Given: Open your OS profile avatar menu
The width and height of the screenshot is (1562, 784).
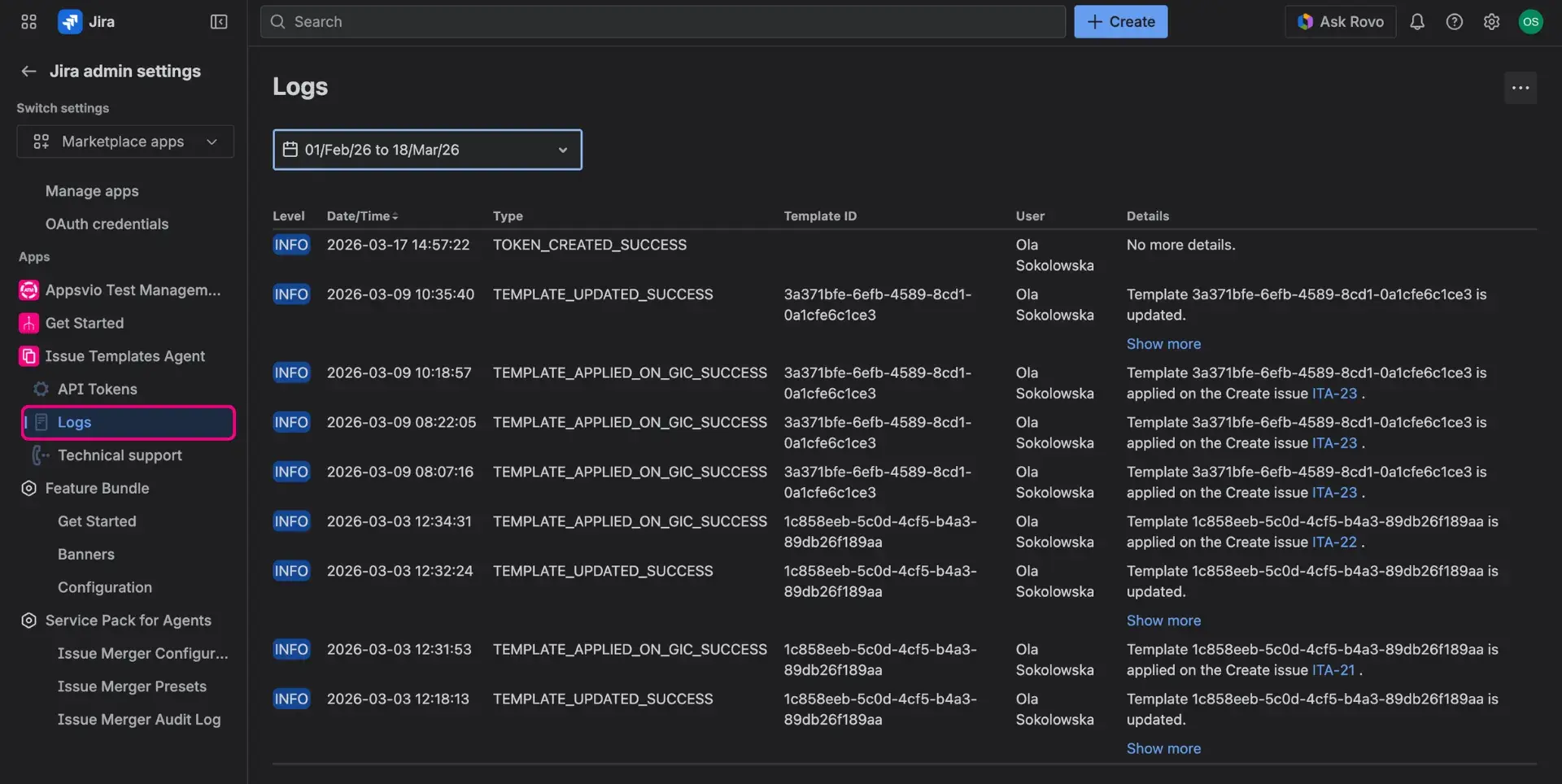Looking at the screenshot, I should pyautogui.click(x=1530, y=22).
